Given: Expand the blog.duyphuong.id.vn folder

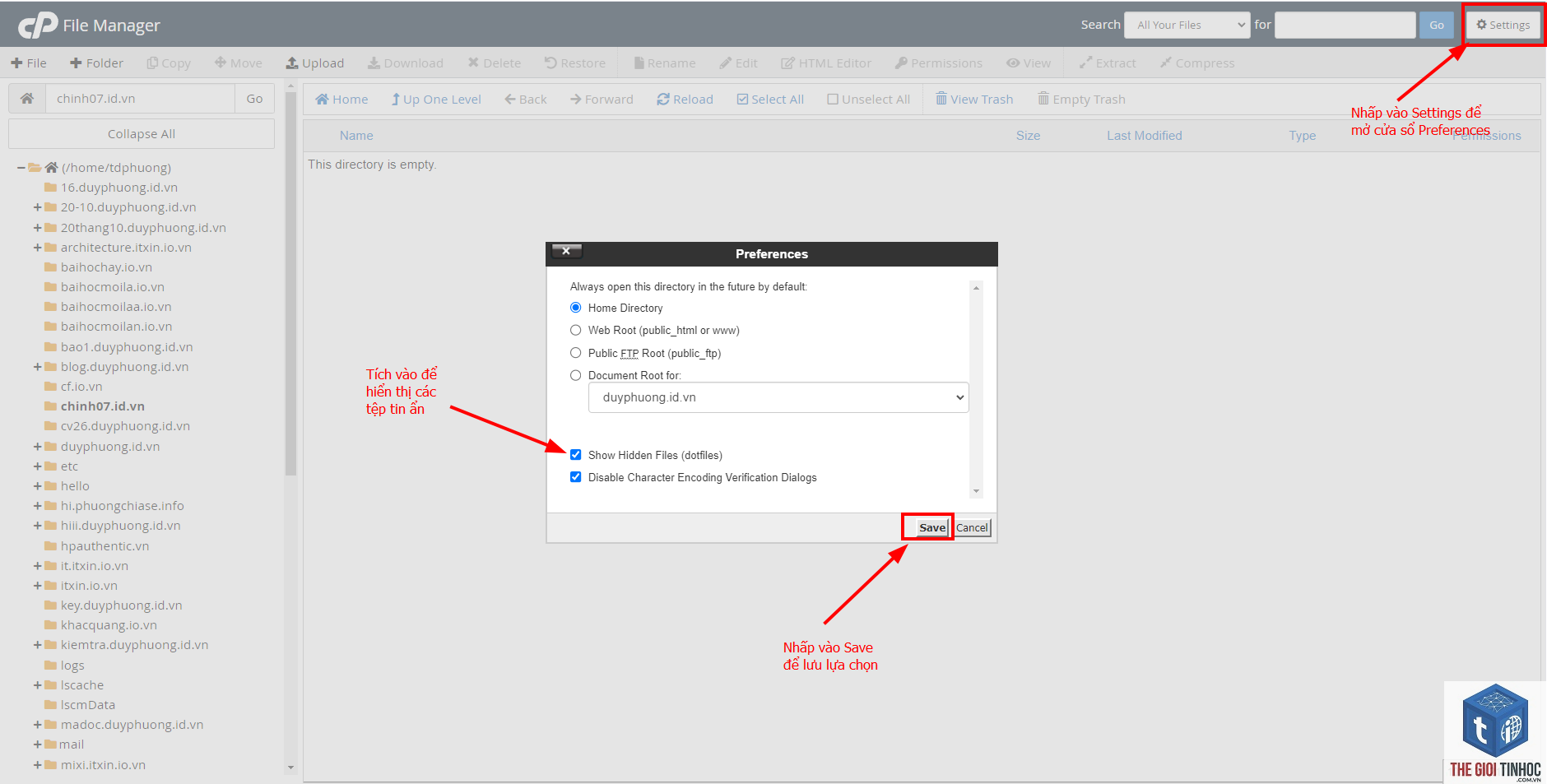Looking at the screenshot, I should (37, 367).
